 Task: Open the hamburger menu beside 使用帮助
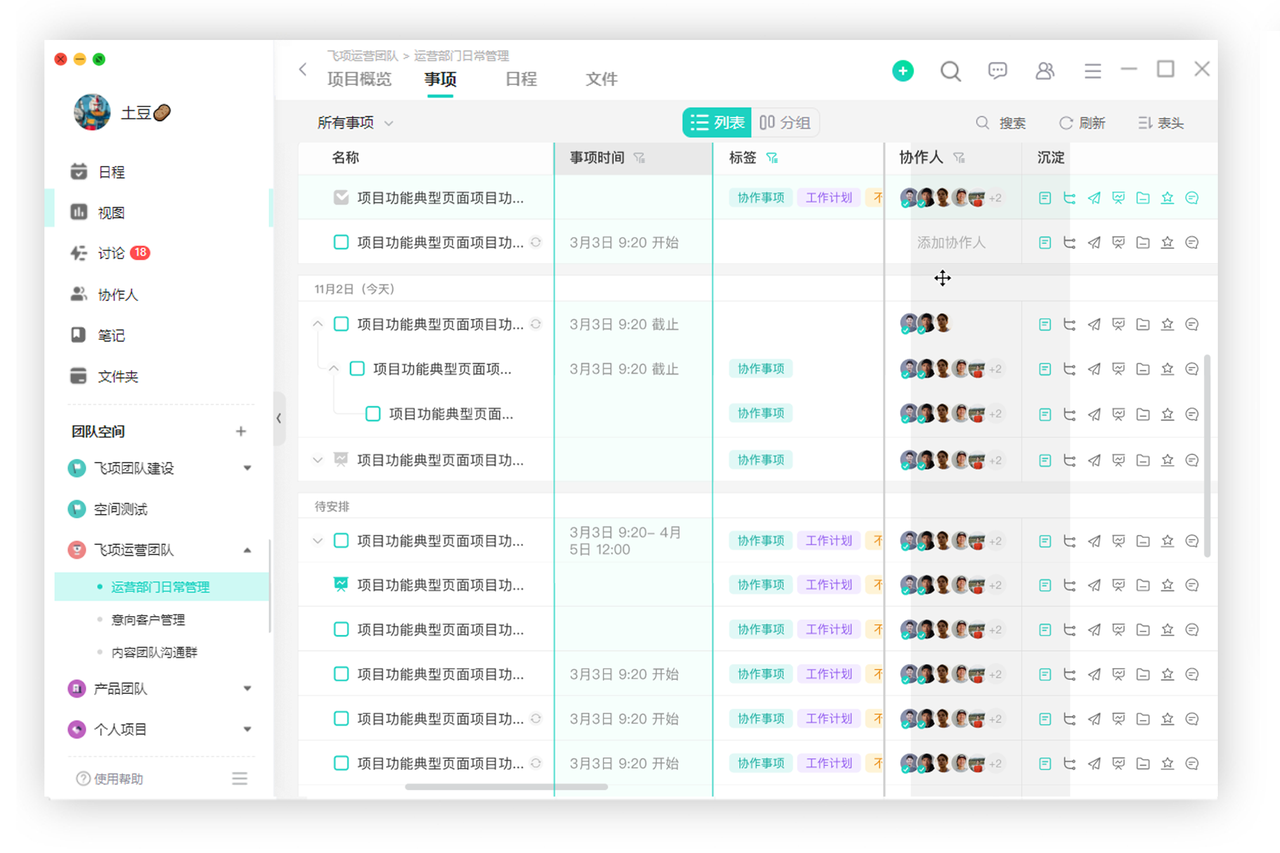pos(240,779)
